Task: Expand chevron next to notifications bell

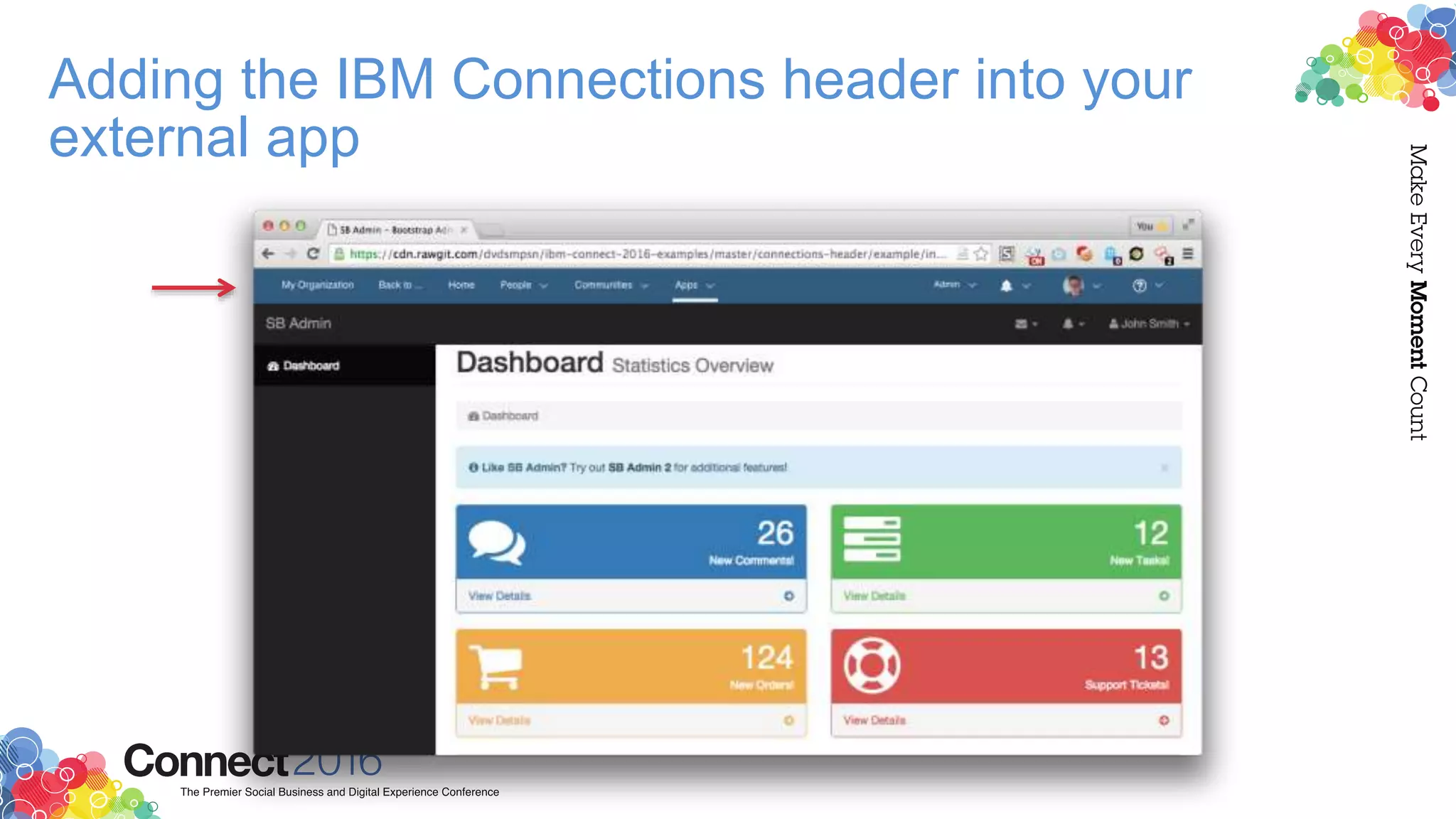Action: coord(1027,286)
